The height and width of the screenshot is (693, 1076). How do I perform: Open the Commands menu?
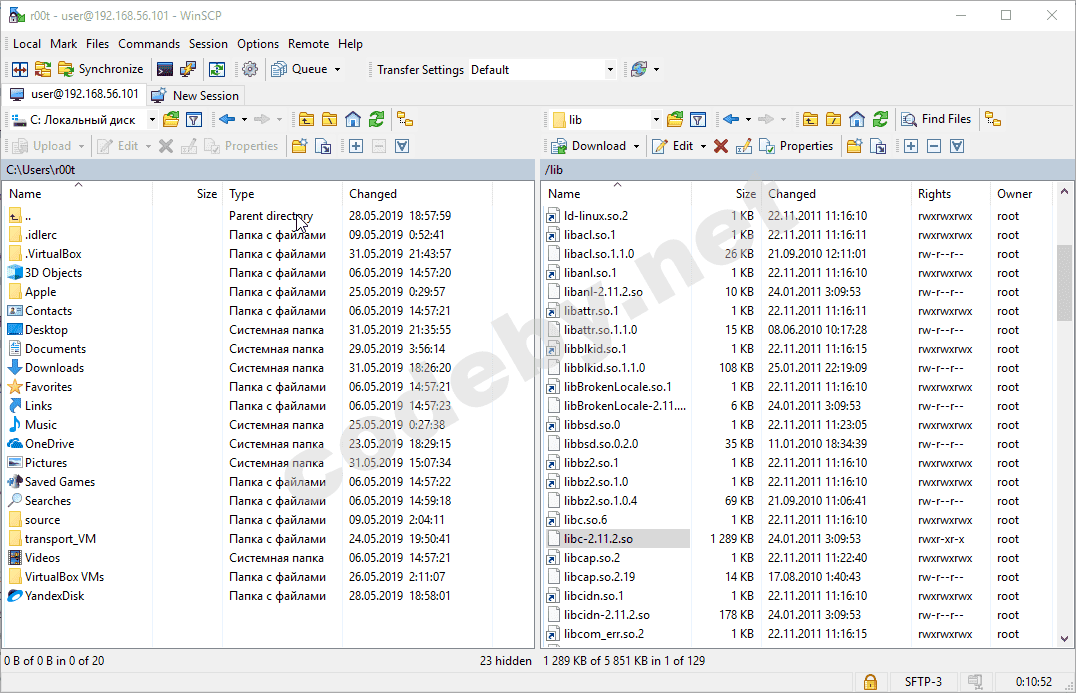click(149, 44)
